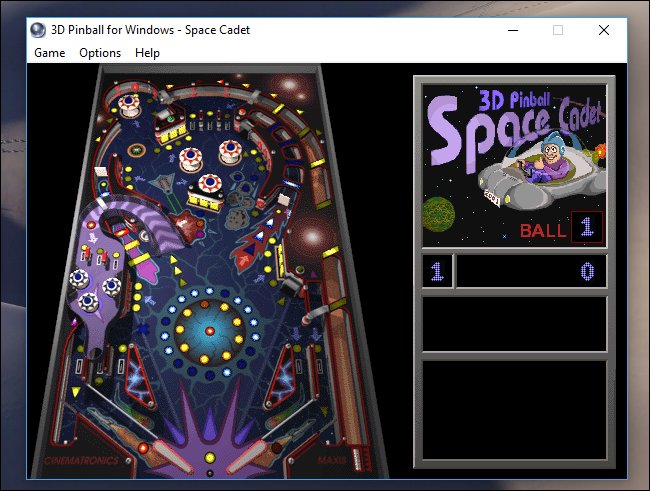Viewport: 650px width, 491px height.
Task: Click the plunger spring at bottom right
Action: tap(357, 459)
